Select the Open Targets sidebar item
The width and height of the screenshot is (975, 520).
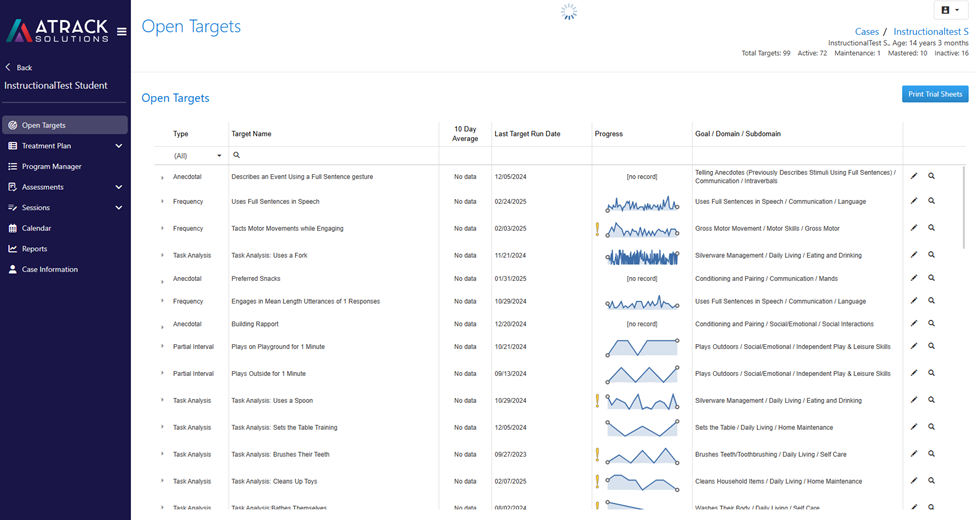[x=65, y=125]
